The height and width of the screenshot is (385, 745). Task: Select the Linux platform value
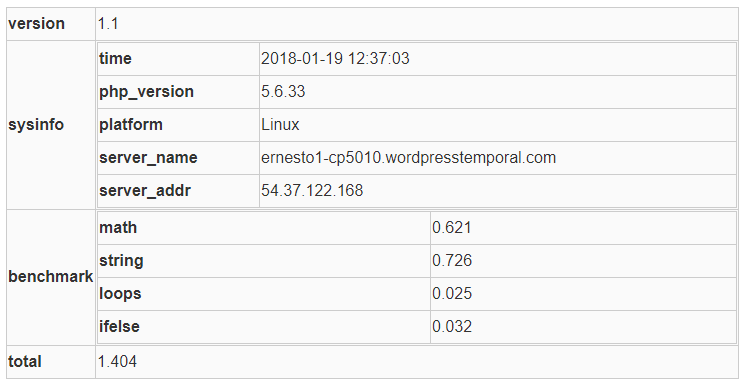tap(280, 125)
